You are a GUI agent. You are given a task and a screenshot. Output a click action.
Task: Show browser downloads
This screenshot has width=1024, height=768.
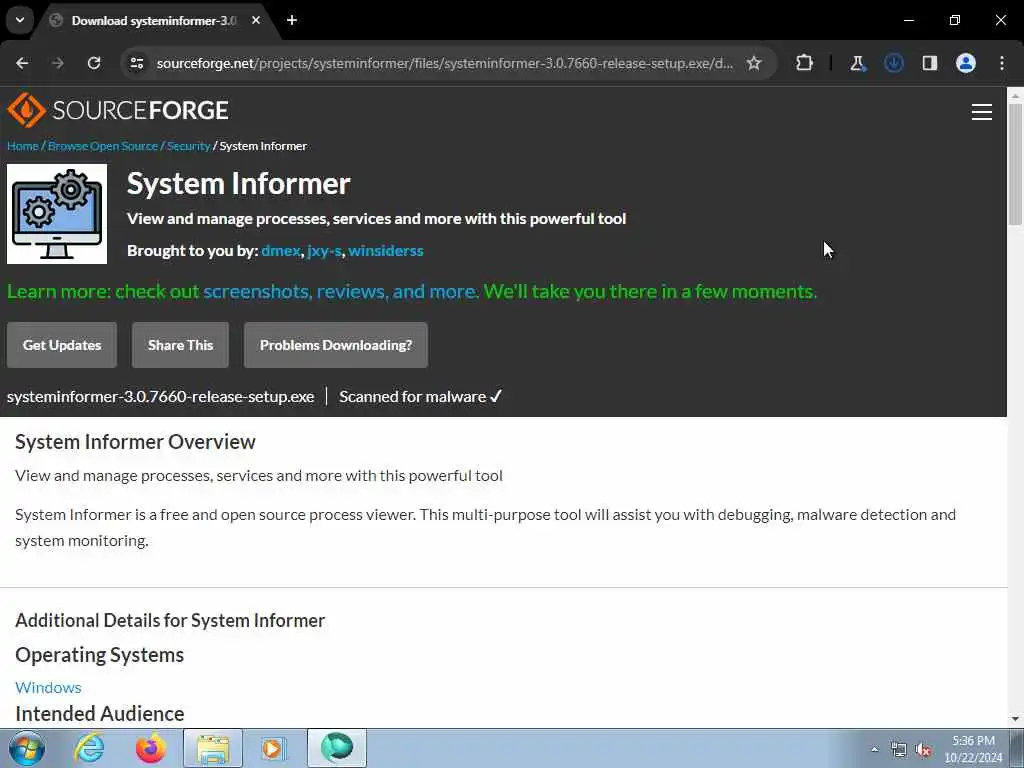coord(893,63)
